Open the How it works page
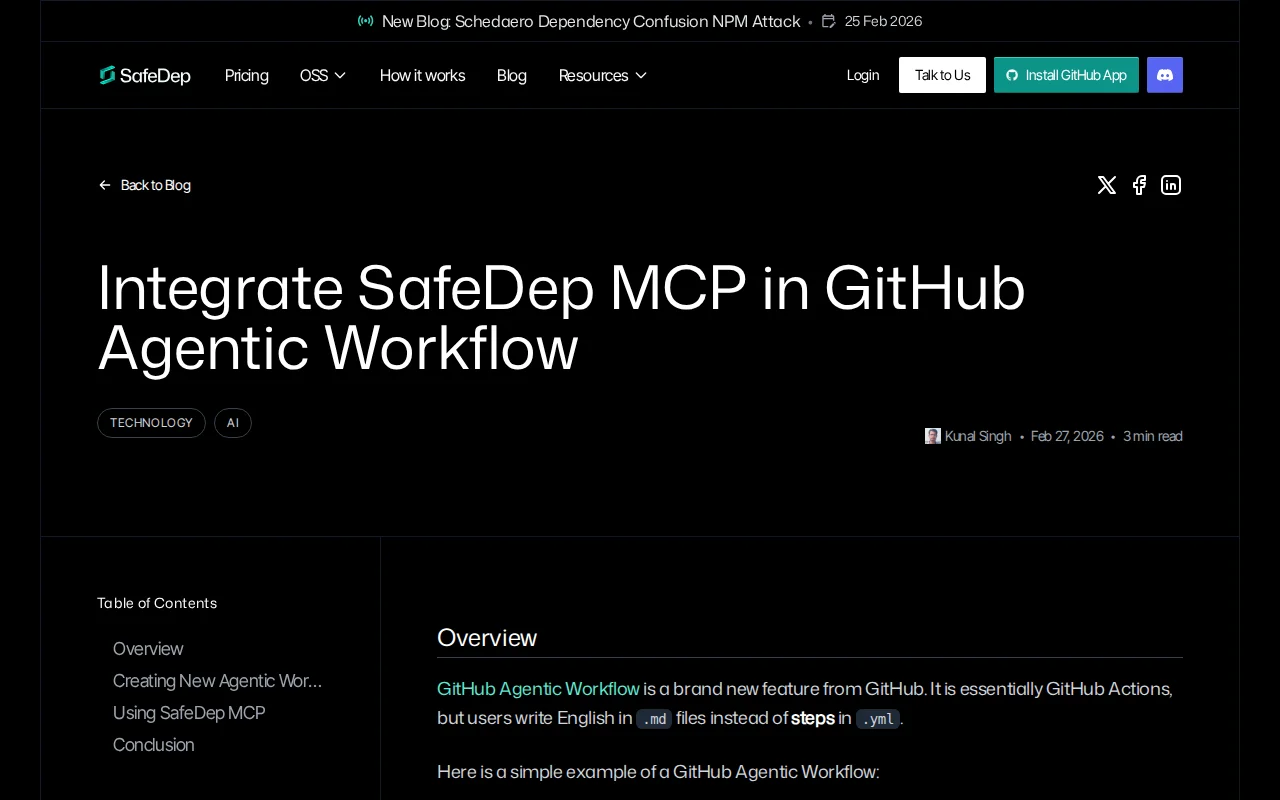 (x=422, y=75)
